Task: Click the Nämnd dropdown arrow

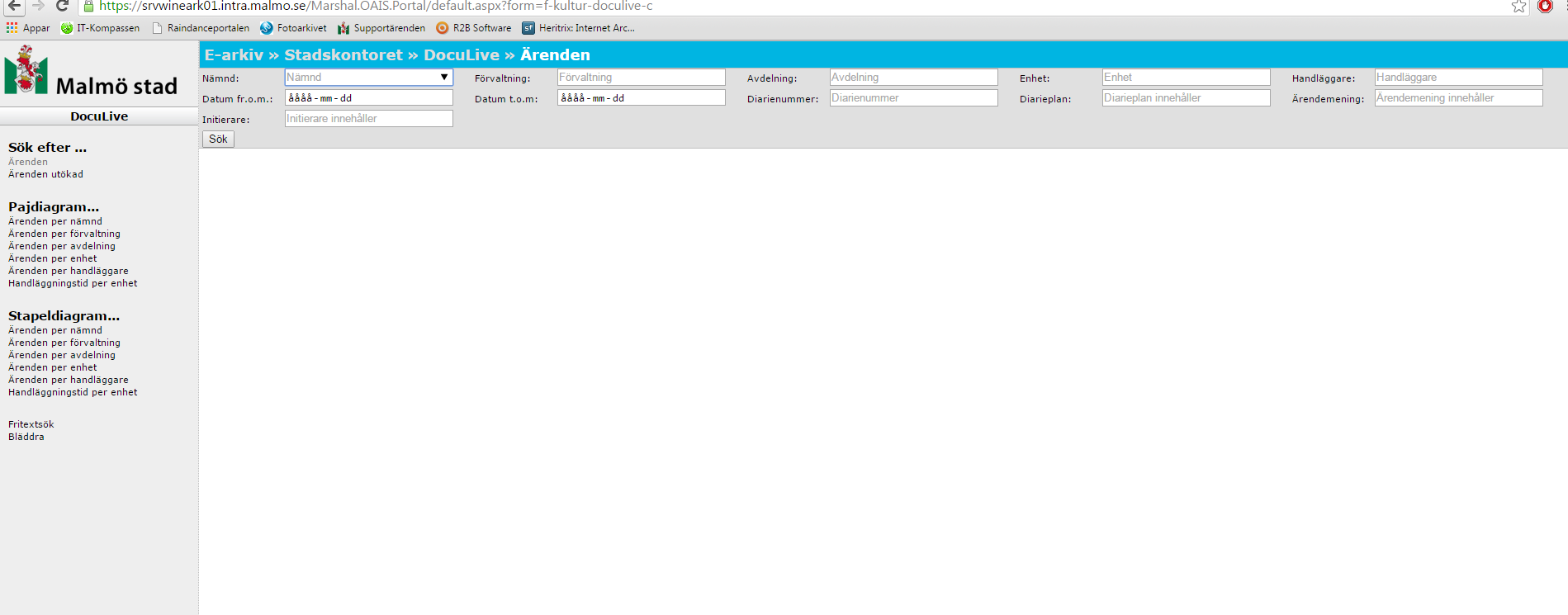Action: [443, 77]
